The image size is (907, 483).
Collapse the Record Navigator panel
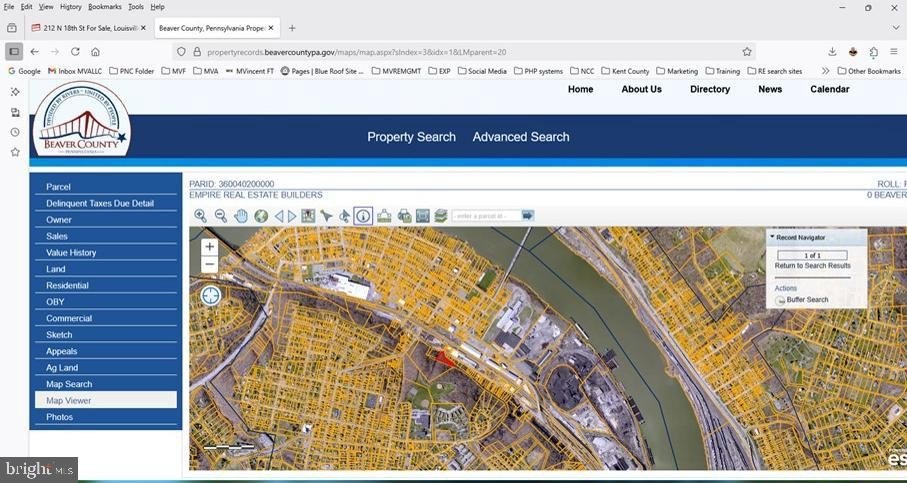click(772, 237)
